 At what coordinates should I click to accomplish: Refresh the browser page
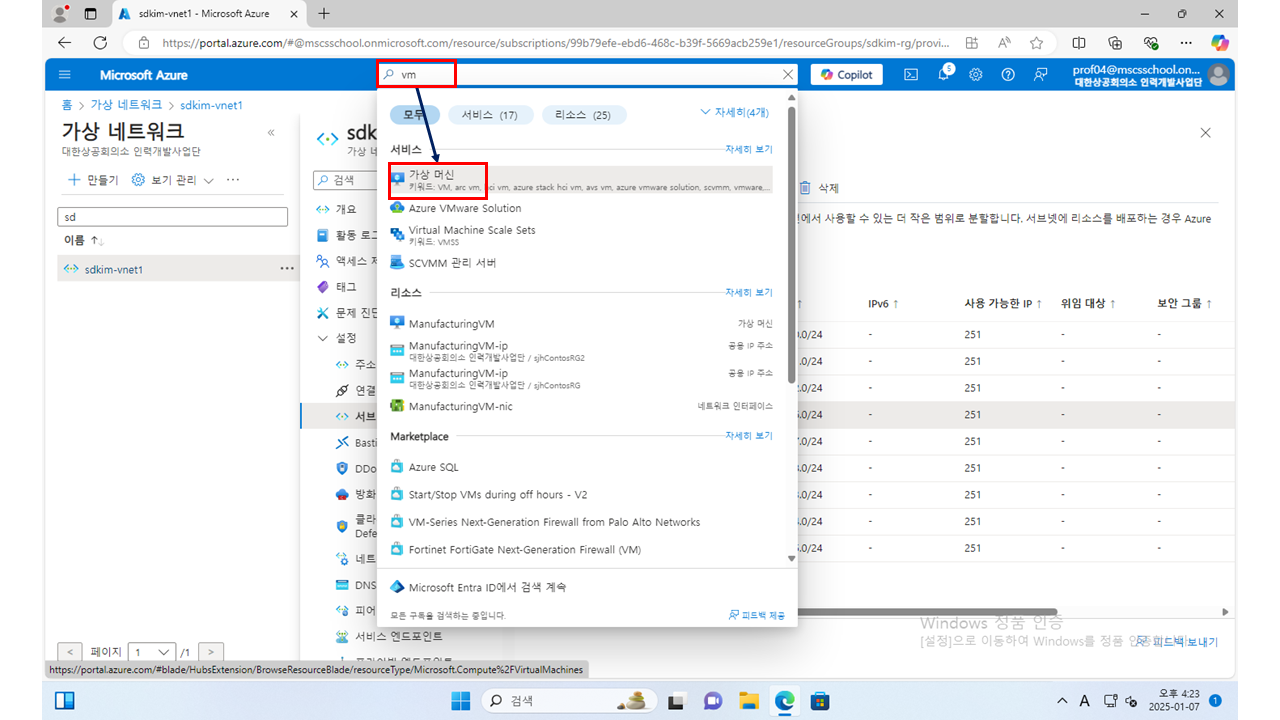point(100,43)
